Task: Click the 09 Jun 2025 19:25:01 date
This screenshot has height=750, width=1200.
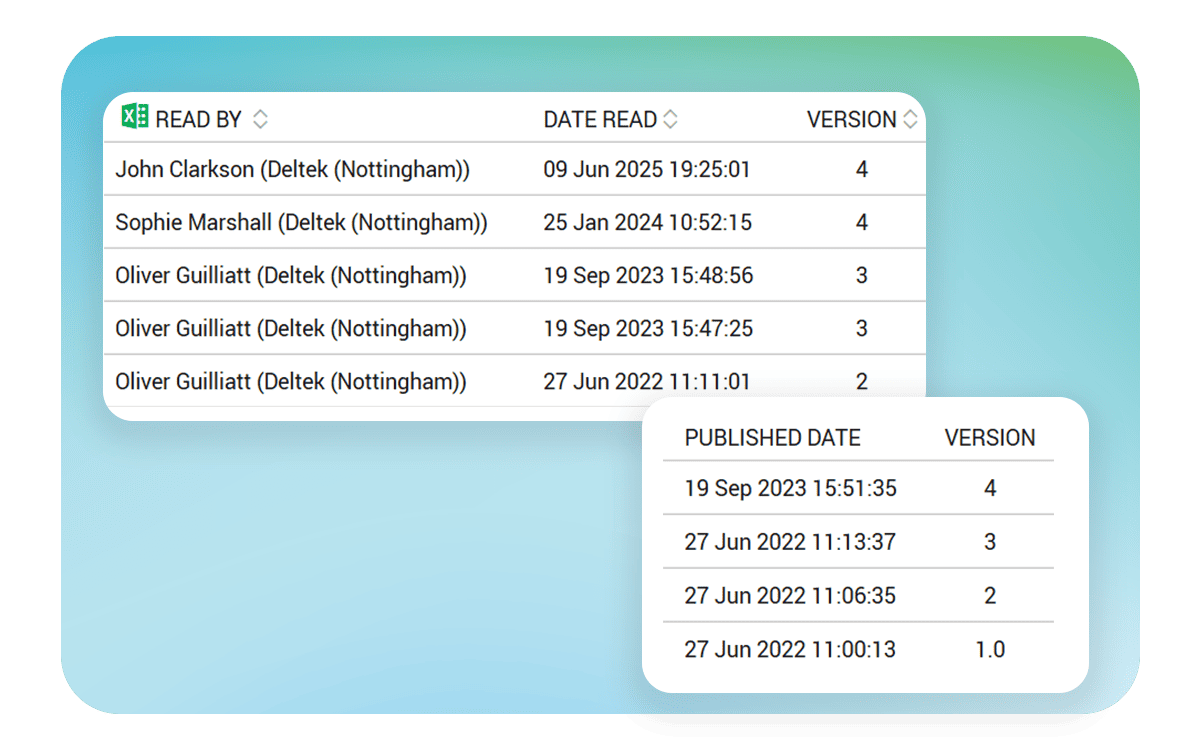Action: pyautogui.click(x=646, y=170)
